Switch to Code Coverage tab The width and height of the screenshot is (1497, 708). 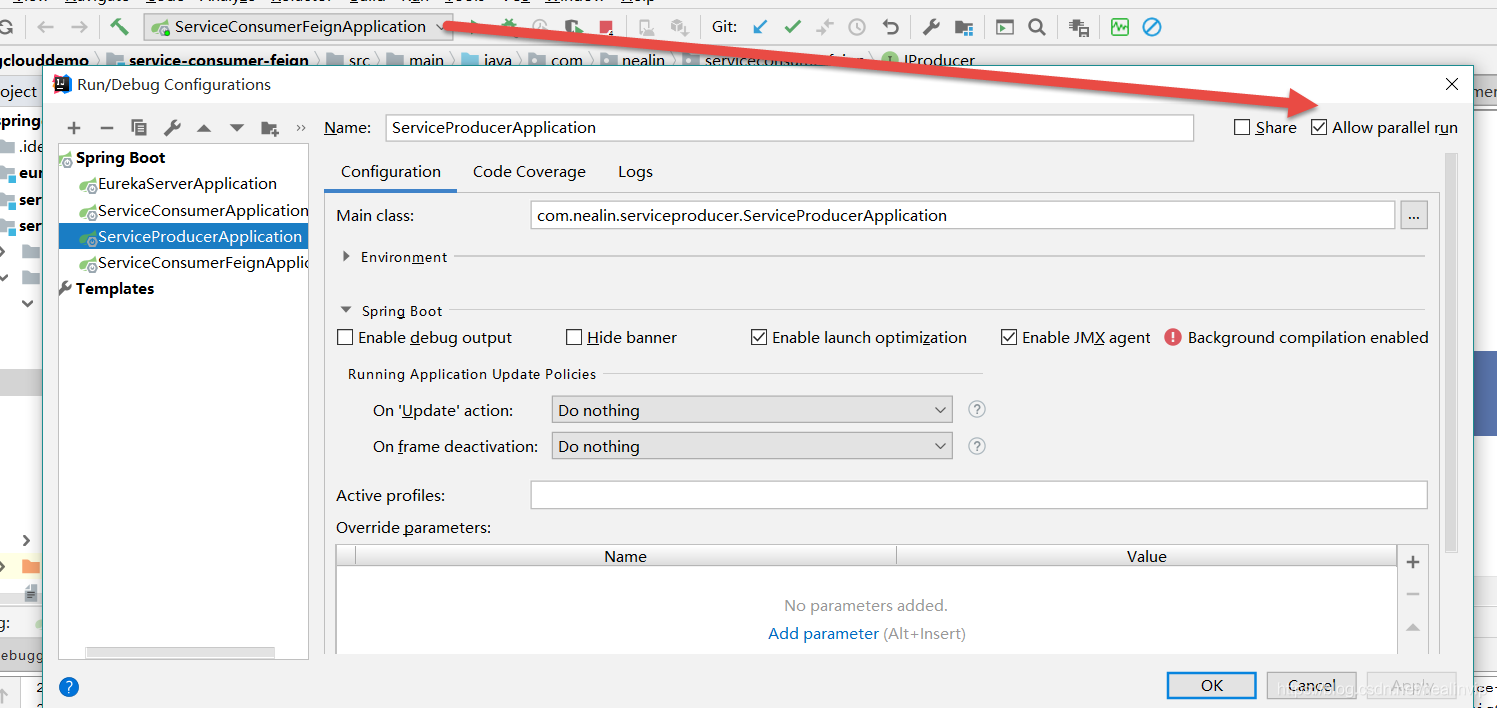point(529,172)
